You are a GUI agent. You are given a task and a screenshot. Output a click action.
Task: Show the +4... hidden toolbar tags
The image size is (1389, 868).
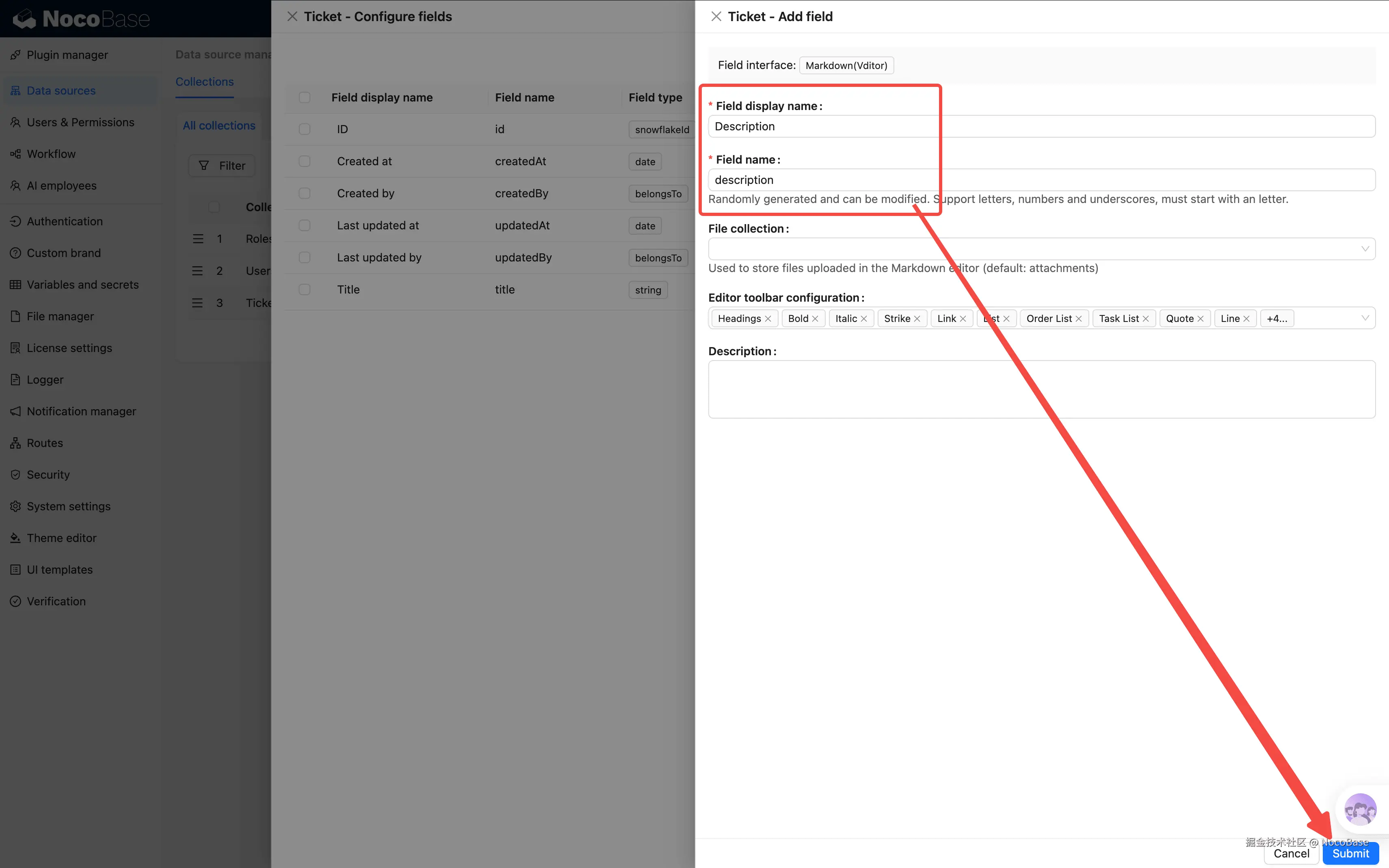point(1276,319)
